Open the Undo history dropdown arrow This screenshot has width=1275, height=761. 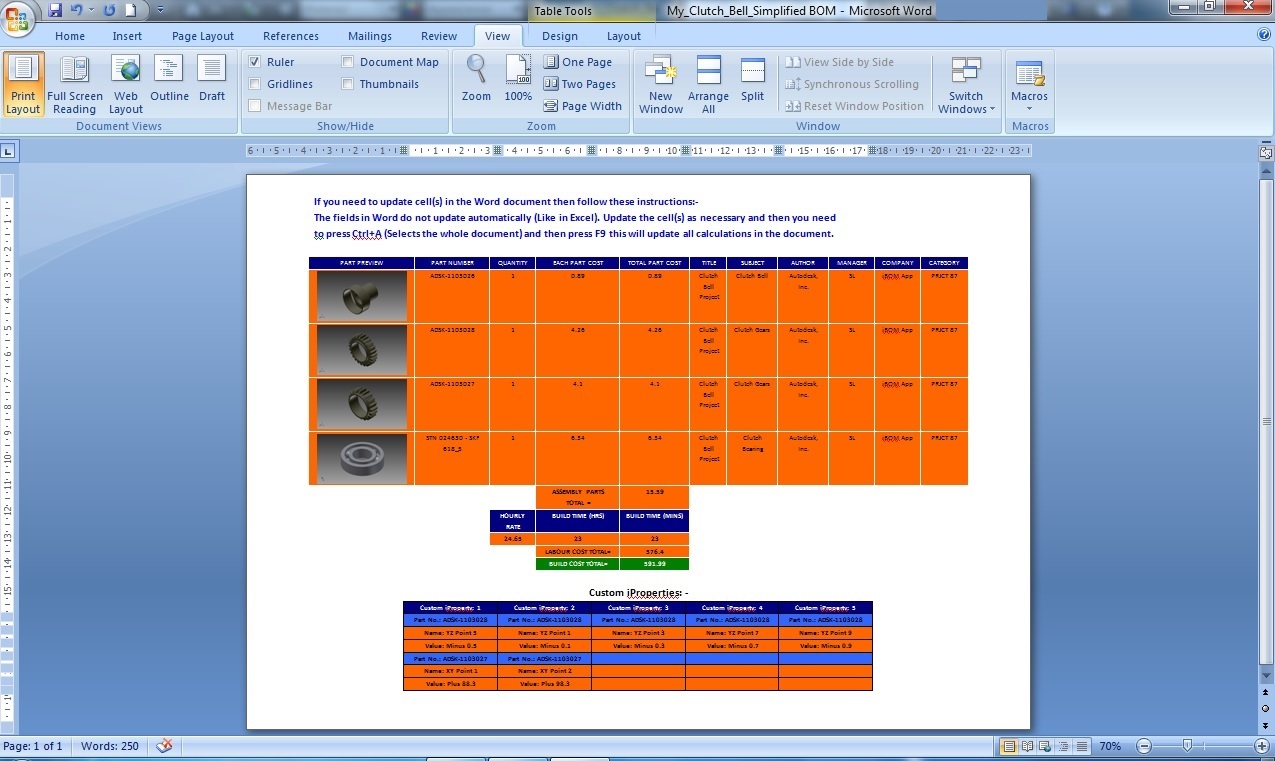[x=90, y=10]
